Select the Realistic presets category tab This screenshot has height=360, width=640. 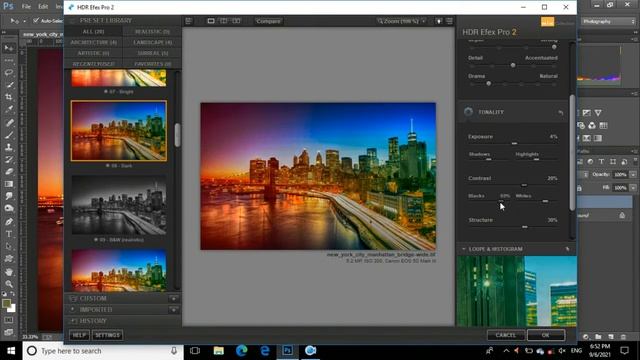[152, 31]
